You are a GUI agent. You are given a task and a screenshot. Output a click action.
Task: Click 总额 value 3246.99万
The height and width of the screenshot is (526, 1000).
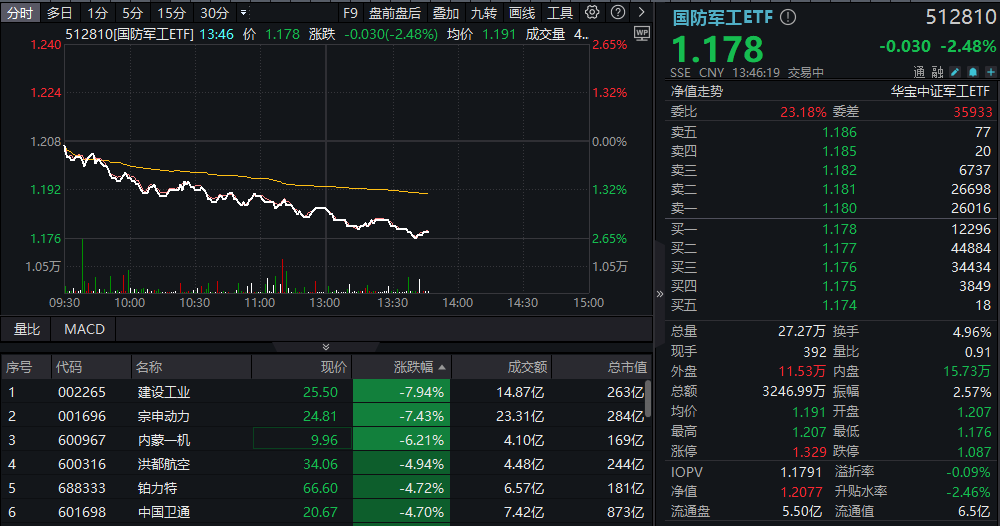[x=793, y=391]
